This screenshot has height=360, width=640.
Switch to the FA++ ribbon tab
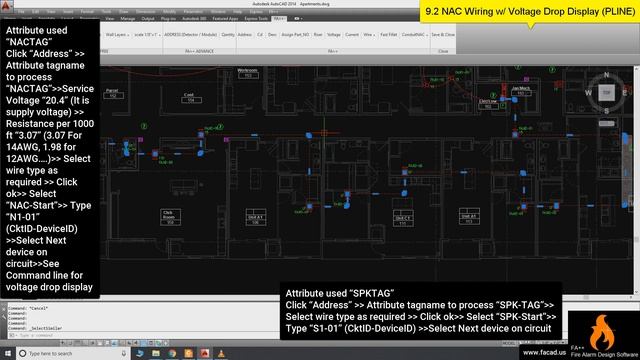click(279, 19)
